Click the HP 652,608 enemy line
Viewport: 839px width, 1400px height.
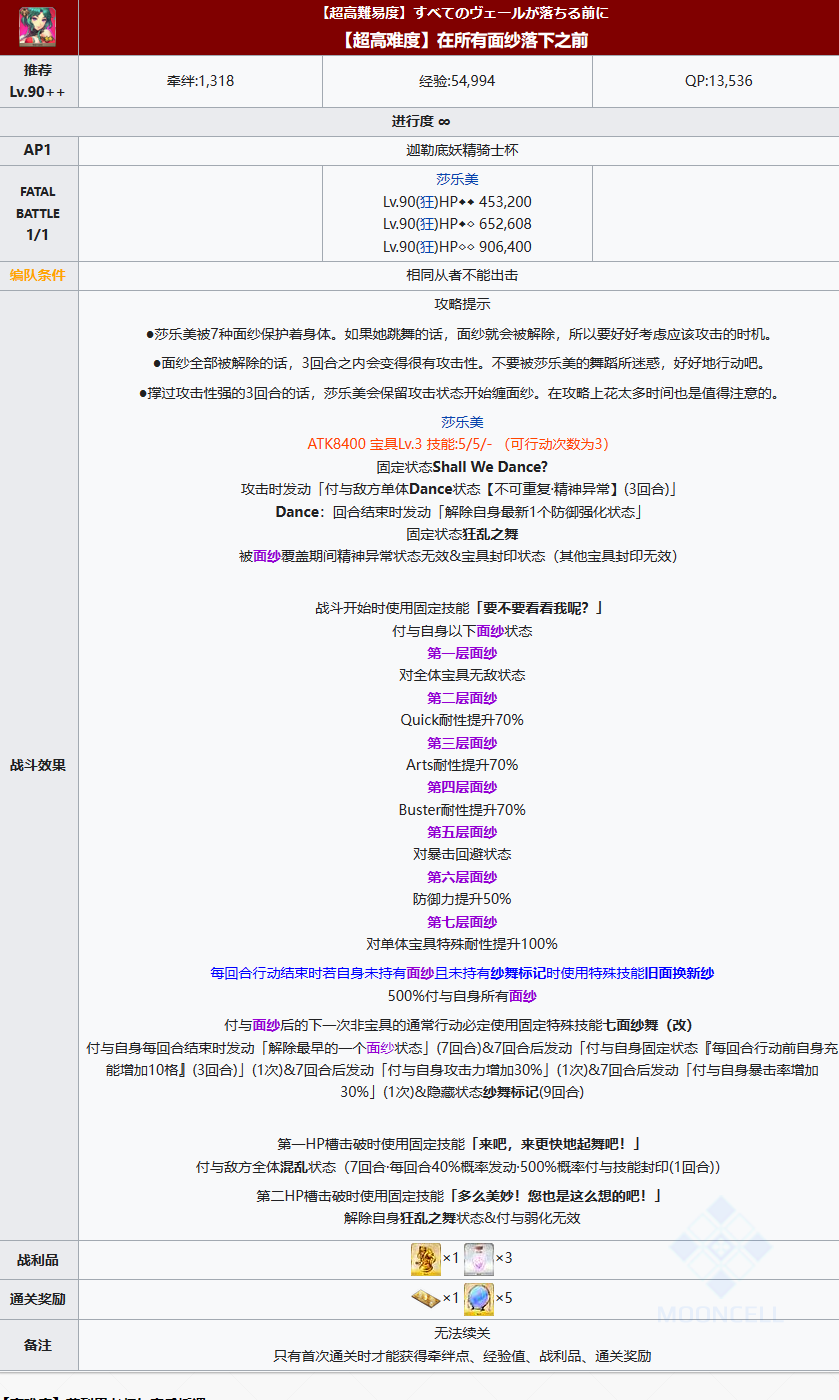coord(457,224)
